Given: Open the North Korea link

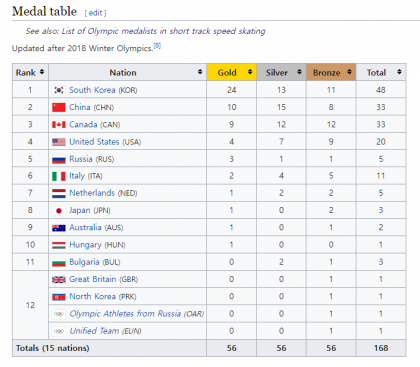Looking at the screenshot, I should (x=92, y=297).
